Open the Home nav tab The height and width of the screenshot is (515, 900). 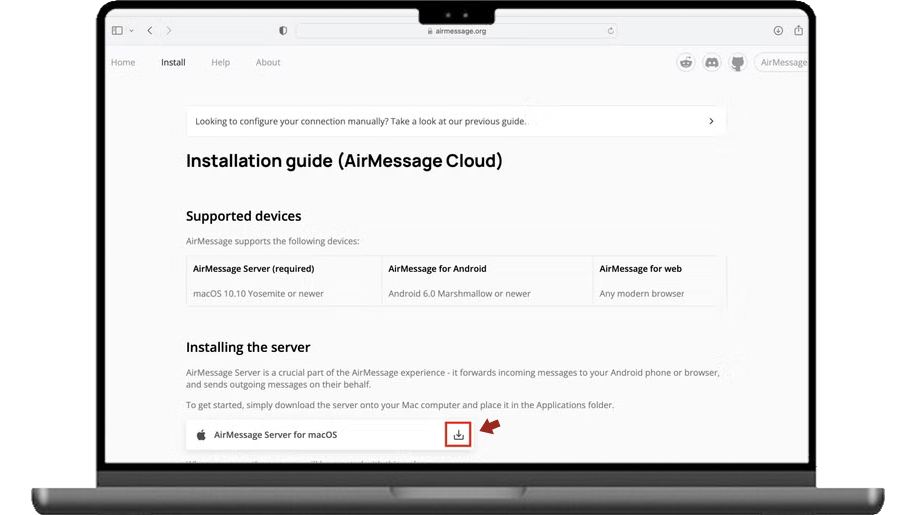[123, 62]
